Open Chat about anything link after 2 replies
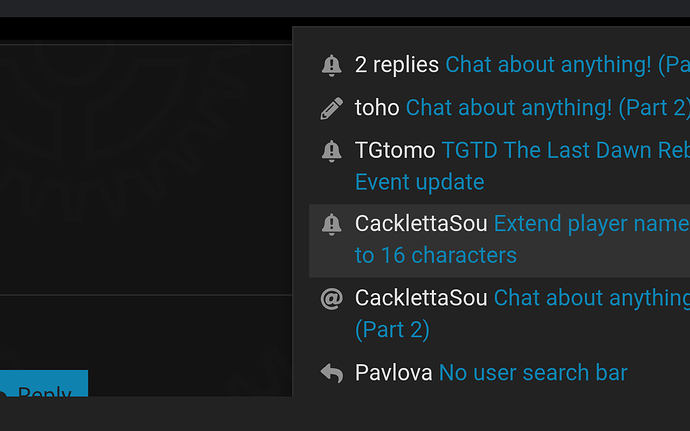 (x=567, y=65)
